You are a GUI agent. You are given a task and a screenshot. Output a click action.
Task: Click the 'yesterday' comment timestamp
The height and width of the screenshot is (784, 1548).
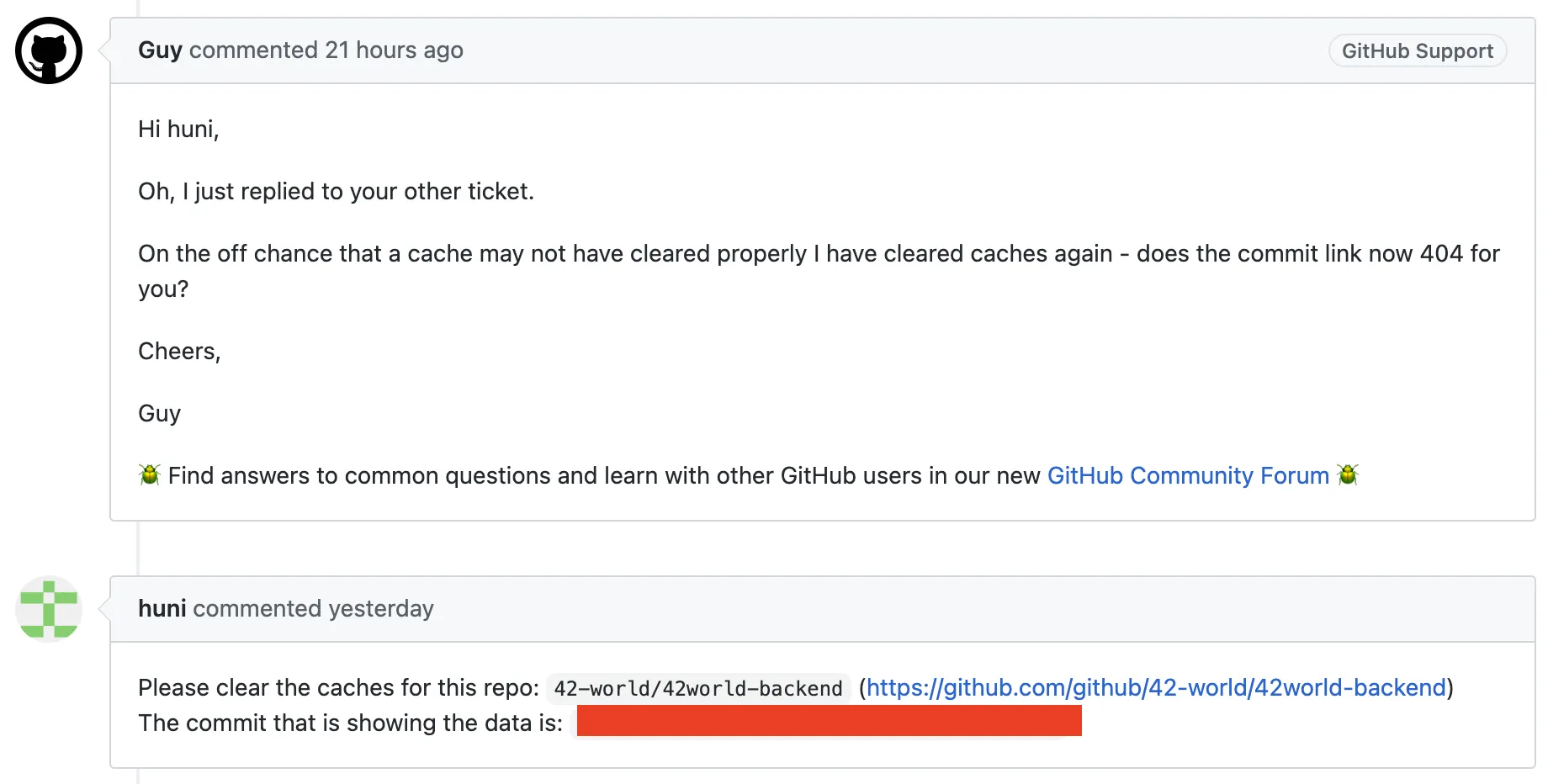[380, 608]
